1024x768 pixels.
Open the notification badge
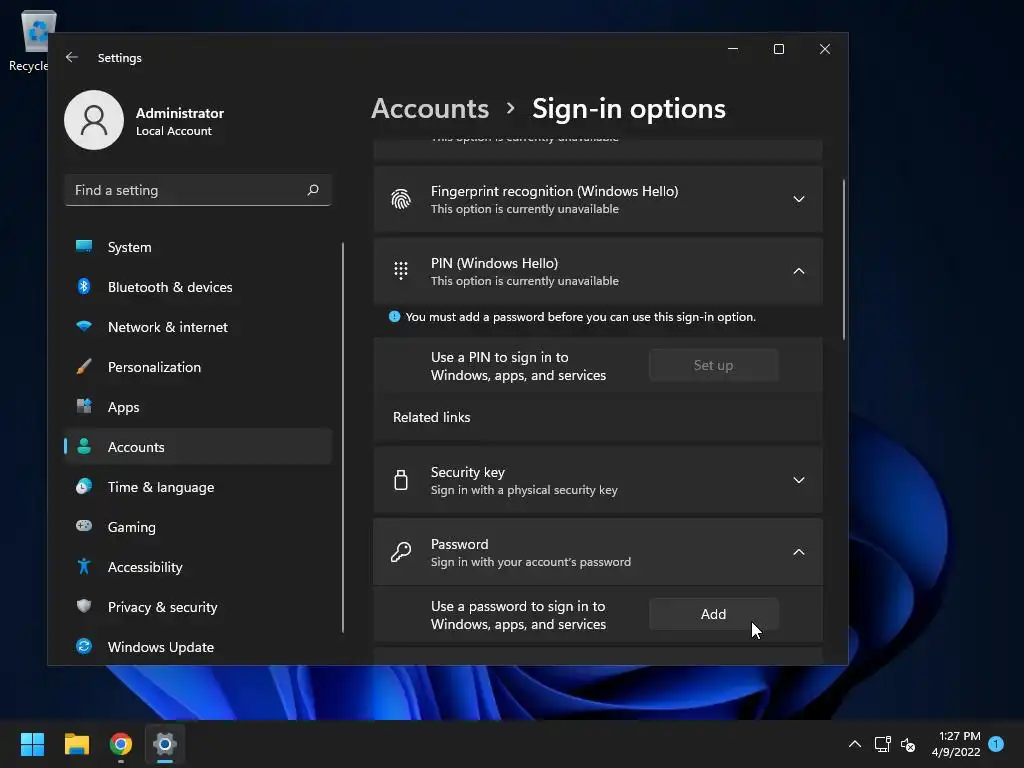click(x=996, y=743)
